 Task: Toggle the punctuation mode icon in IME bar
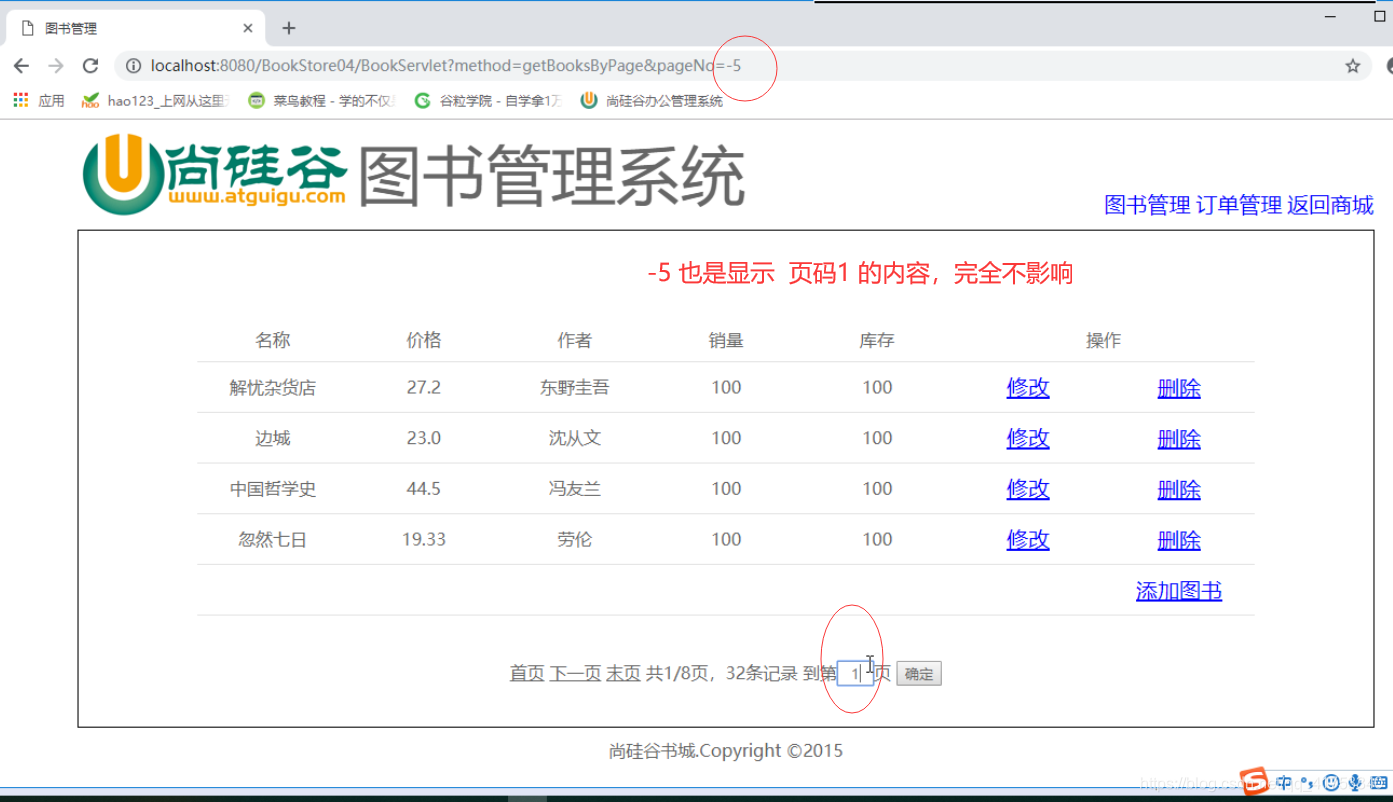coord(1307,783)
